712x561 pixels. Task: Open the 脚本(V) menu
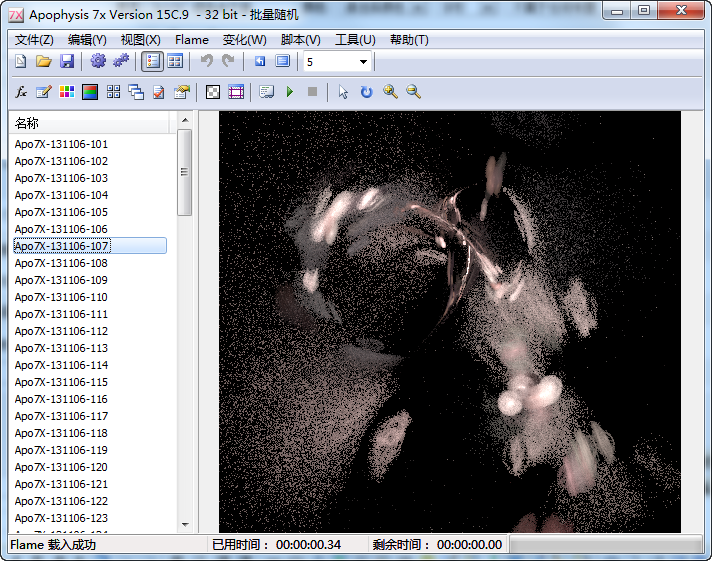coord(300,40)
